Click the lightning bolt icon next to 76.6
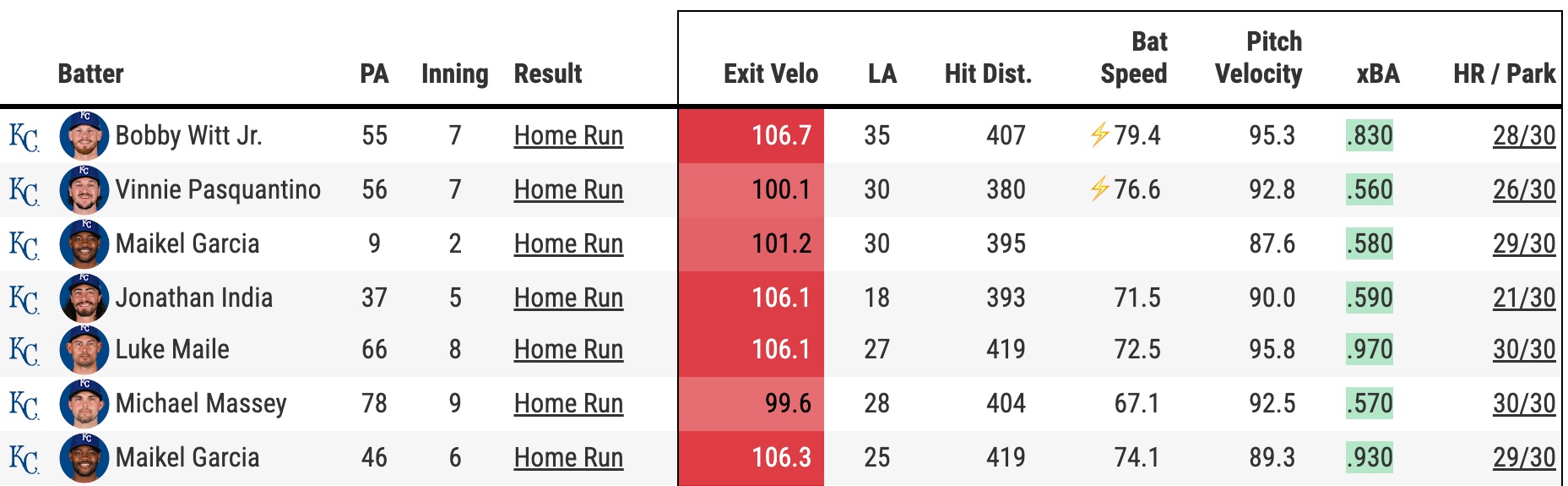This screenshot has height=486, width=1568. point(1099,188)
